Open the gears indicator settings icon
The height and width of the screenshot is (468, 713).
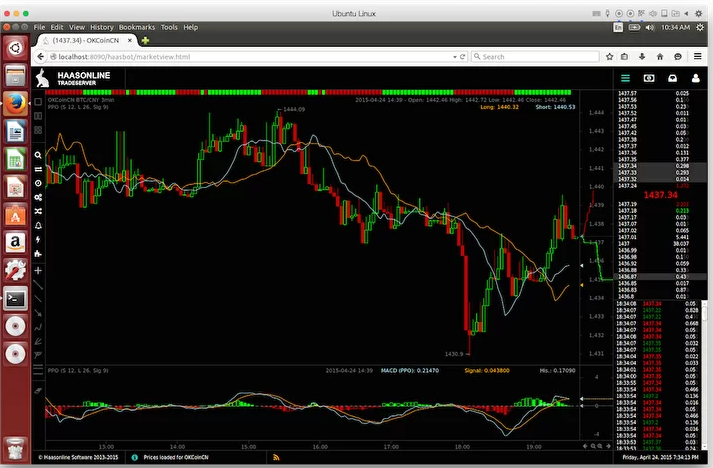38,197
